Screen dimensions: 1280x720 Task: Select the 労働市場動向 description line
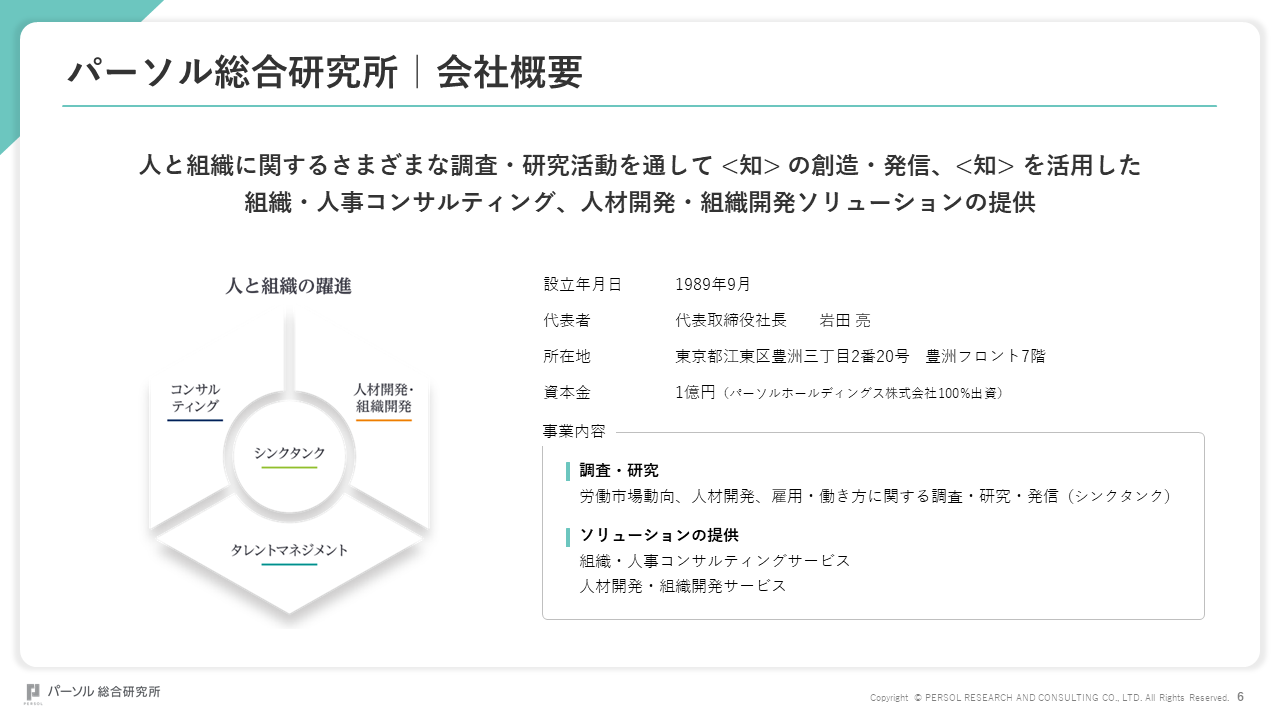coord(875,495)
